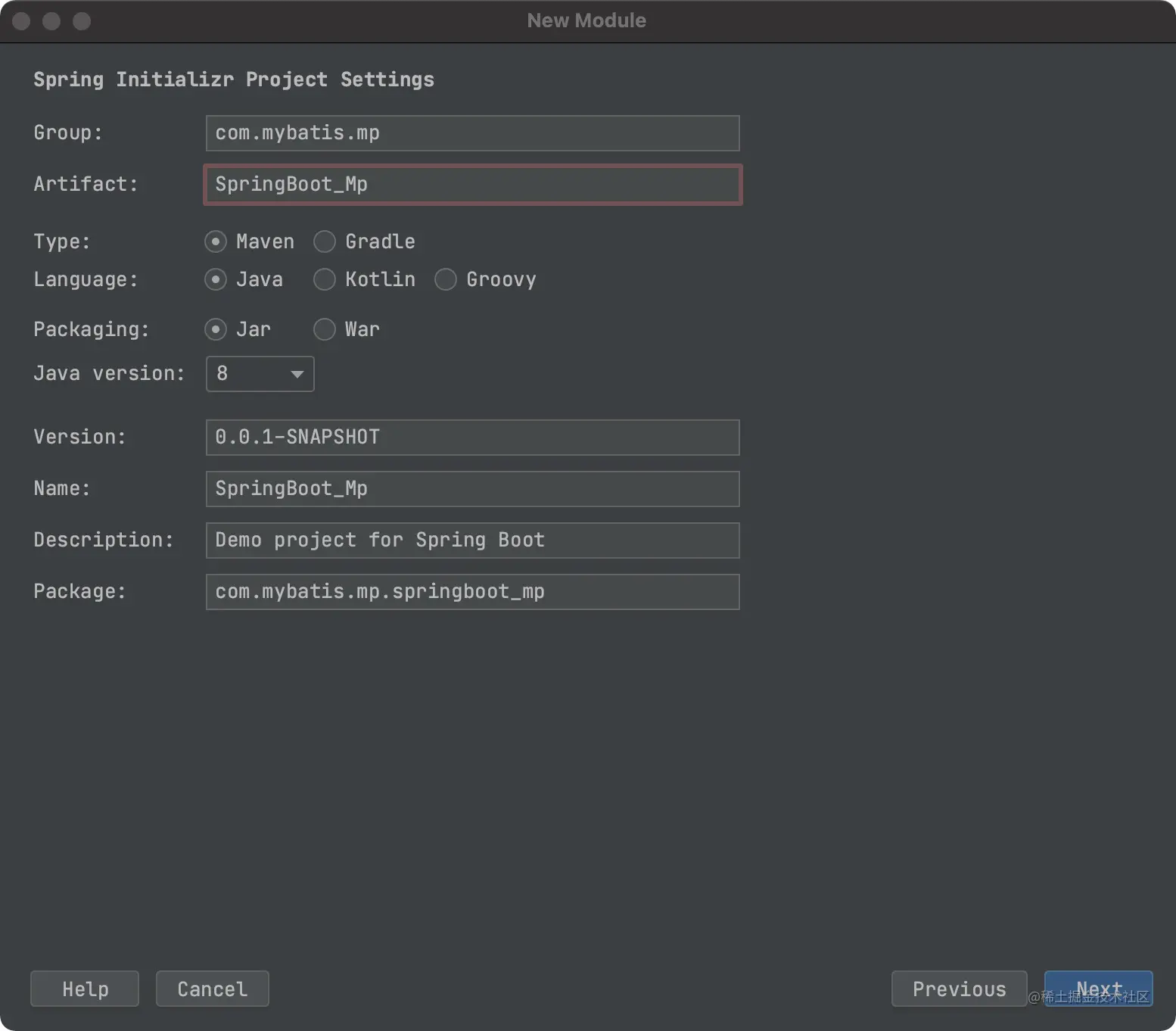The height and width of the screenshot is (1031, 1176).
Task: Click the 'Spring Initializr Project Settings' heading
Action: click(234, 79)
